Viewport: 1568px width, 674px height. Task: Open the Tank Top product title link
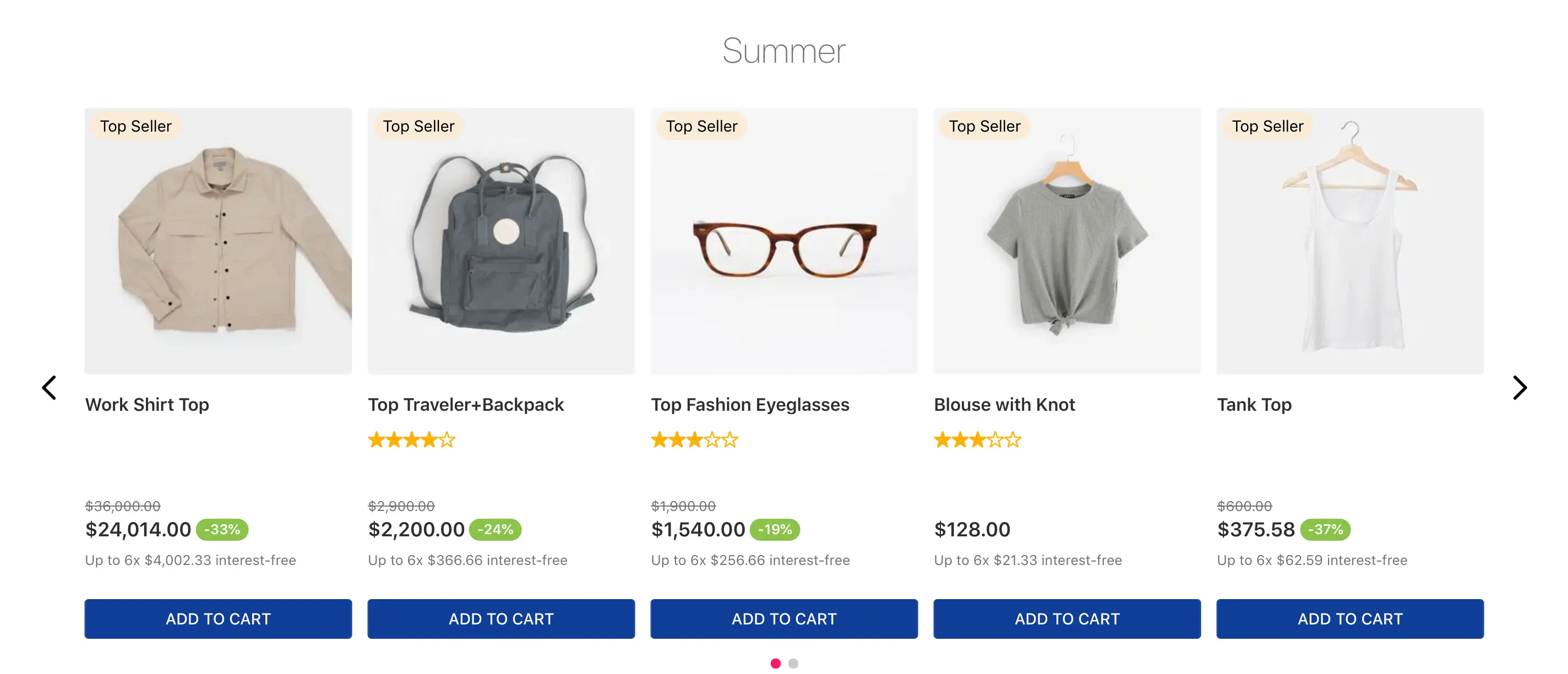coord(1254,405)
